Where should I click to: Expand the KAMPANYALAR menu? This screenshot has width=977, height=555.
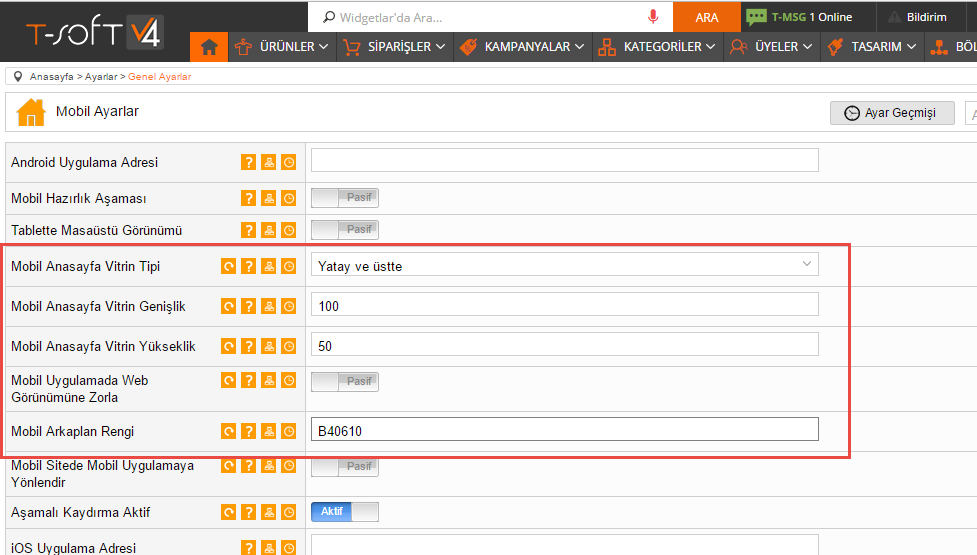(523, 47)
